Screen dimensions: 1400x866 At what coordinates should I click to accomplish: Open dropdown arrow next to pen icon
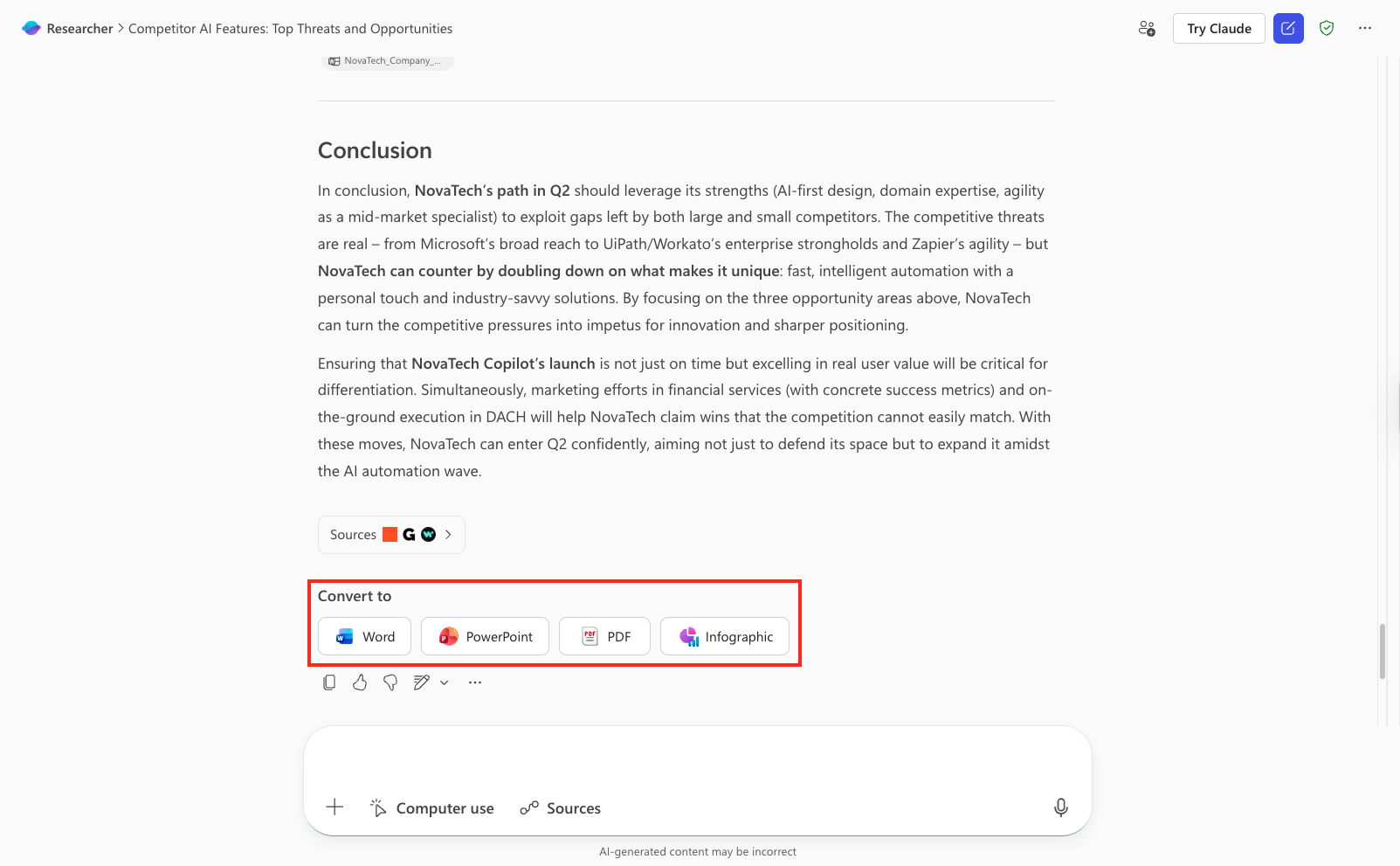point(445,682)
